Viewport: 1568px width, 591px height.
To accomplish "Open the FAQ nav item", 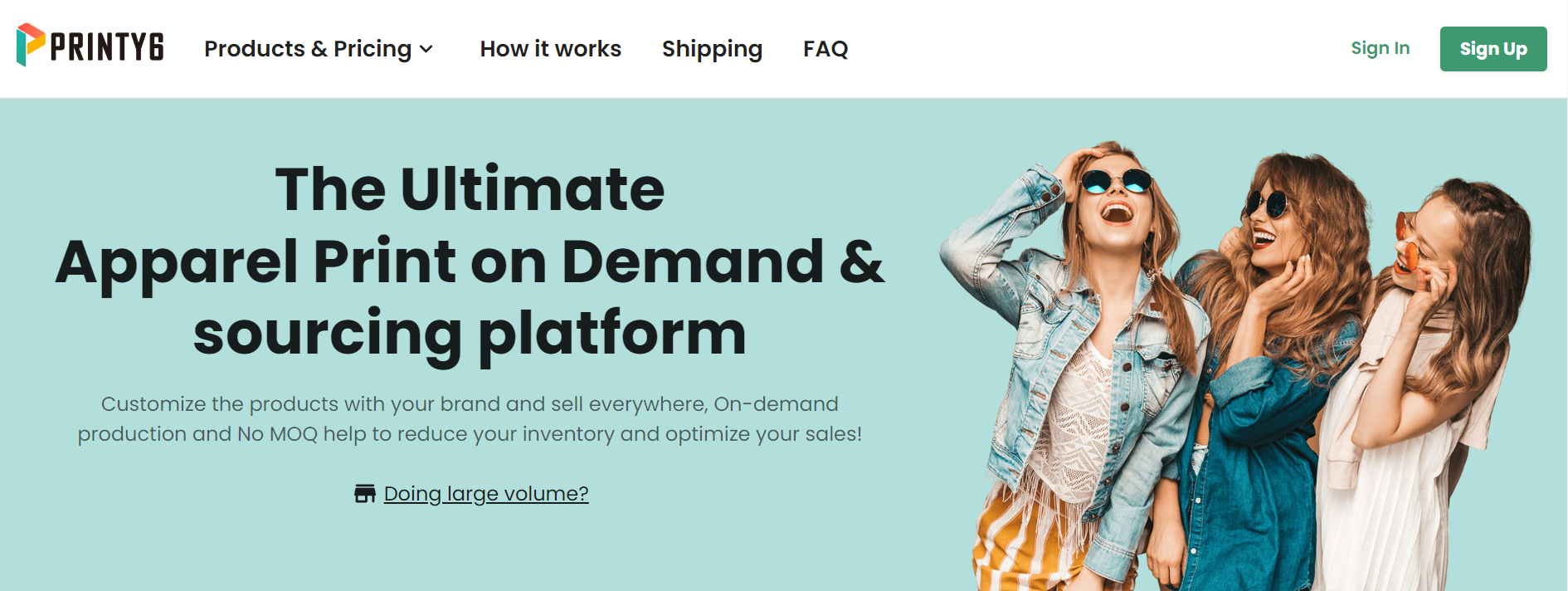I will click(825, 49).
